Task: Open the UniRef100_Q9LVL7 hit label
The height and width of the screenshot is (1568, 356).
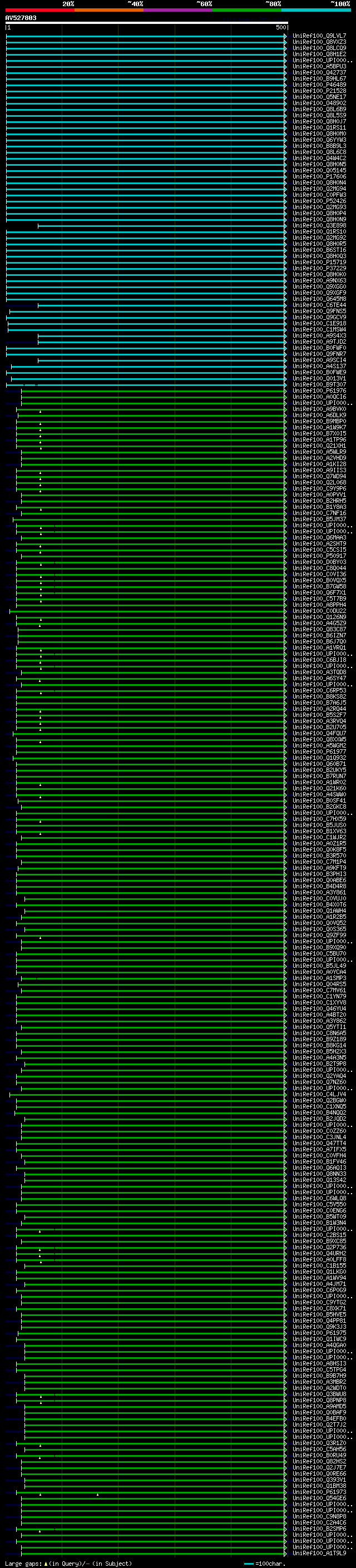Action: point(319,37)
